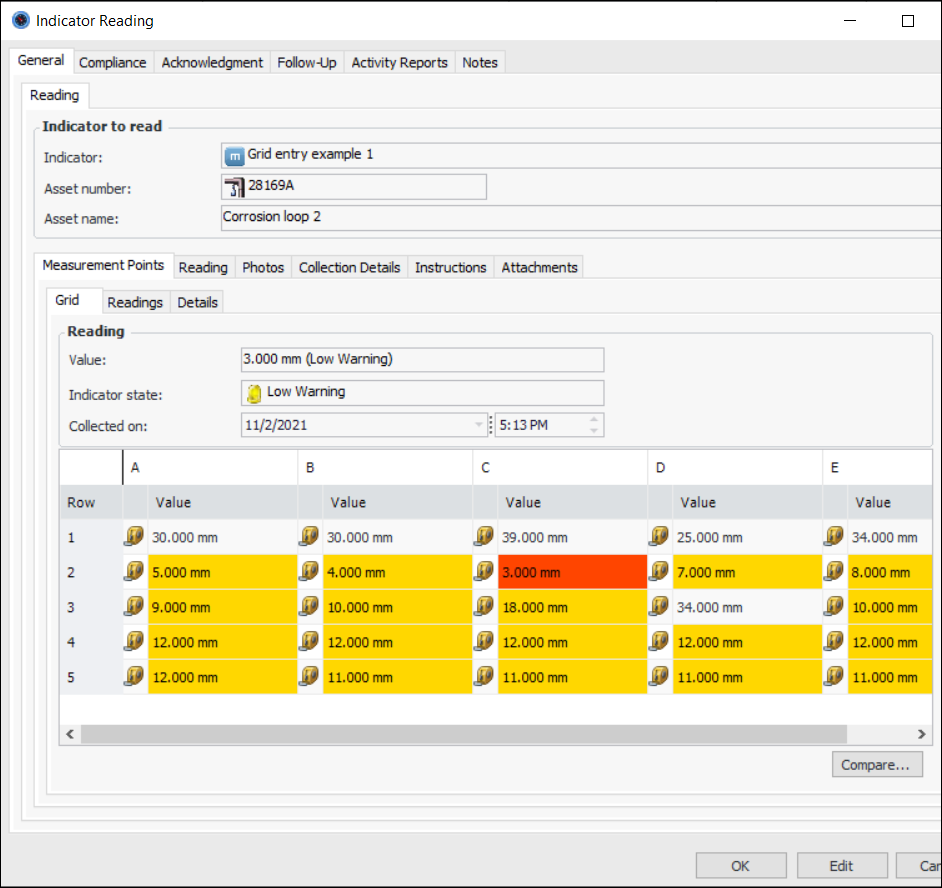Click the Low Warning bell icon

(x=254, y=393)
